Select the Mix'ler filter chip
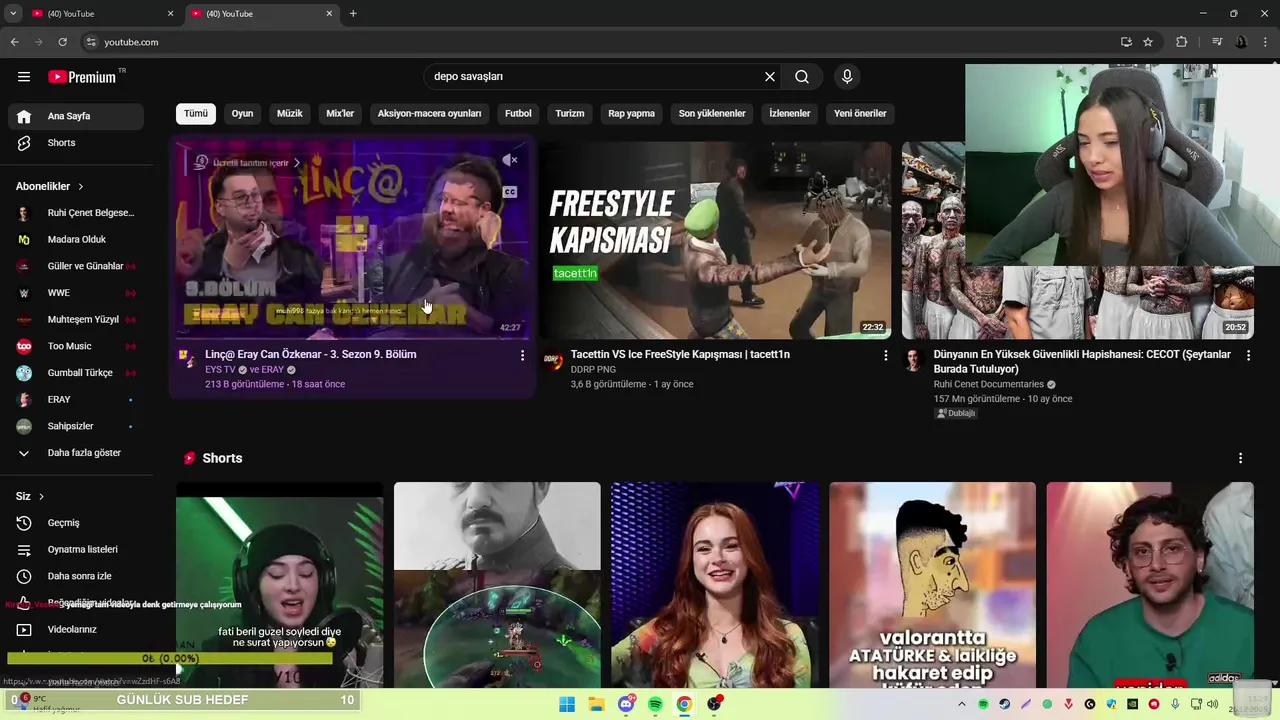1280x720 pixels. click(340, 114)
